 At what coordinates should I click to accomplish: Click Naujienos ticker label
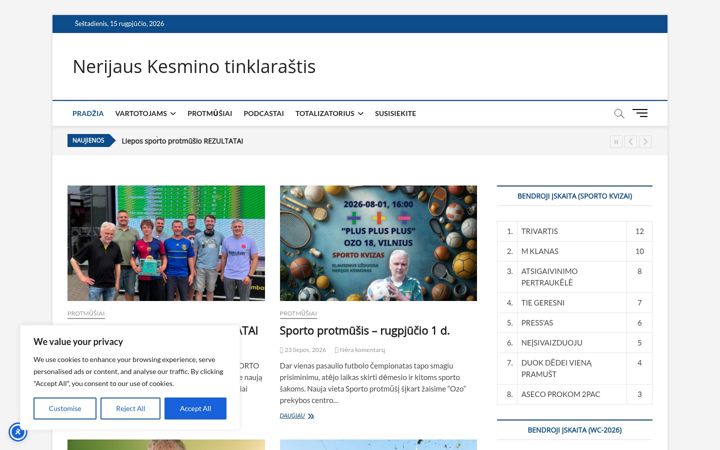[x=89, y=141]
